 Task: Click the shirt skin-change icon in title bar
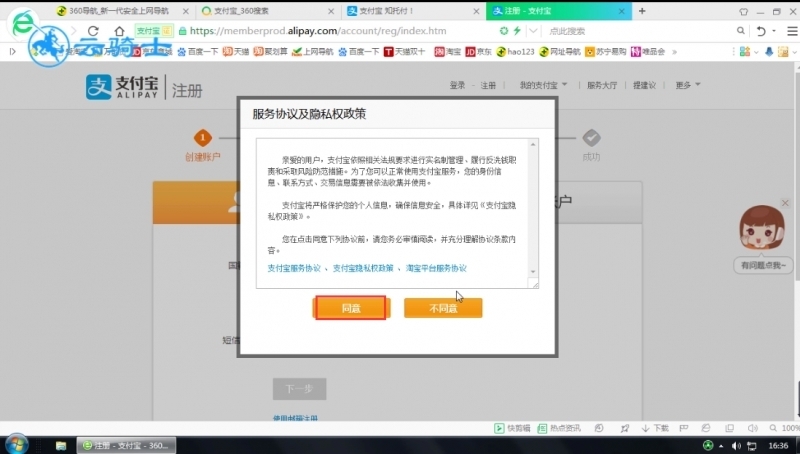click(x=743, y=11)
